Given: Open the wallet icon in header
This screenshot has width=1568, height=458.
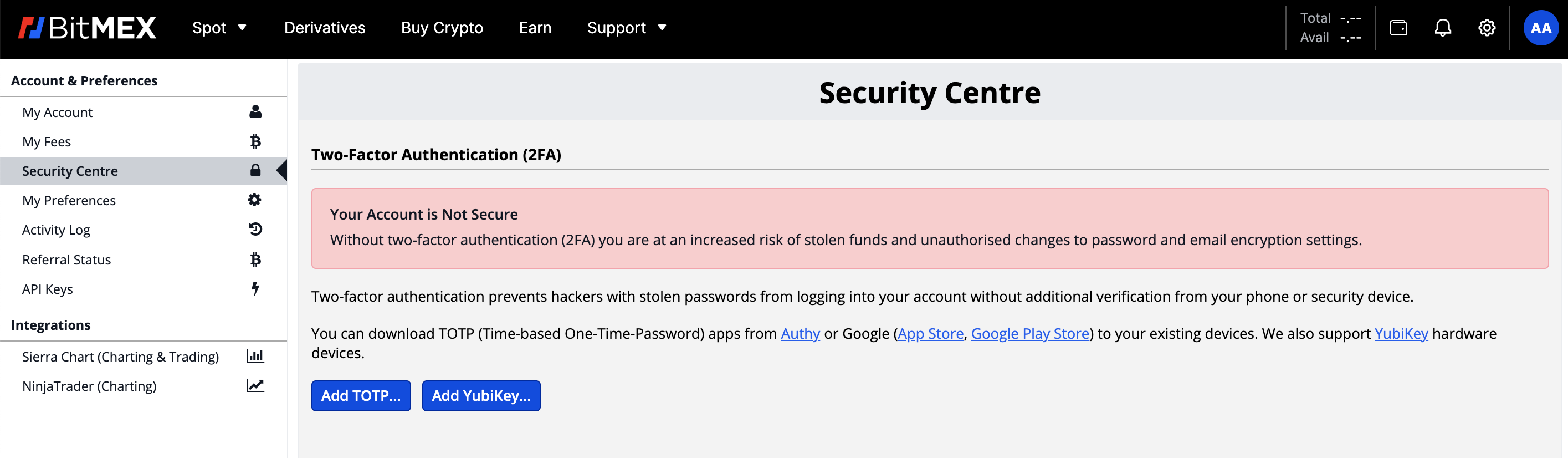Looking at the screenshot, I should (1398, 28).
